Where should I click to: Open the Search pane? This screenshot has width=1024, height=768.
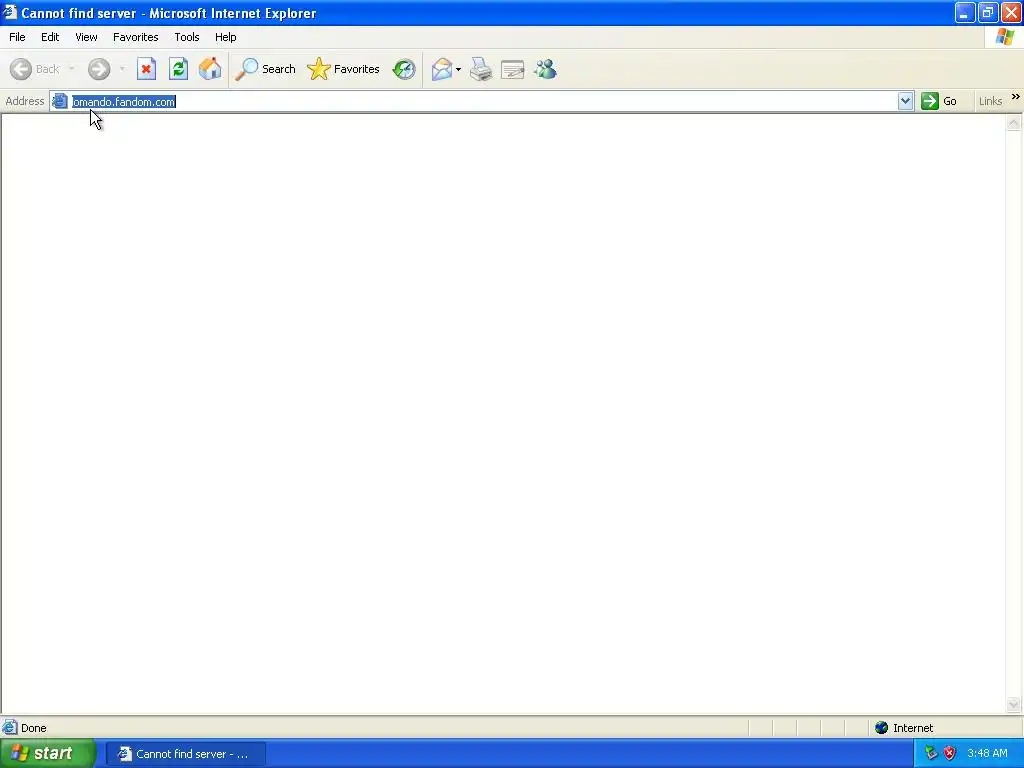pyautogui.click(x=265, y=69)
